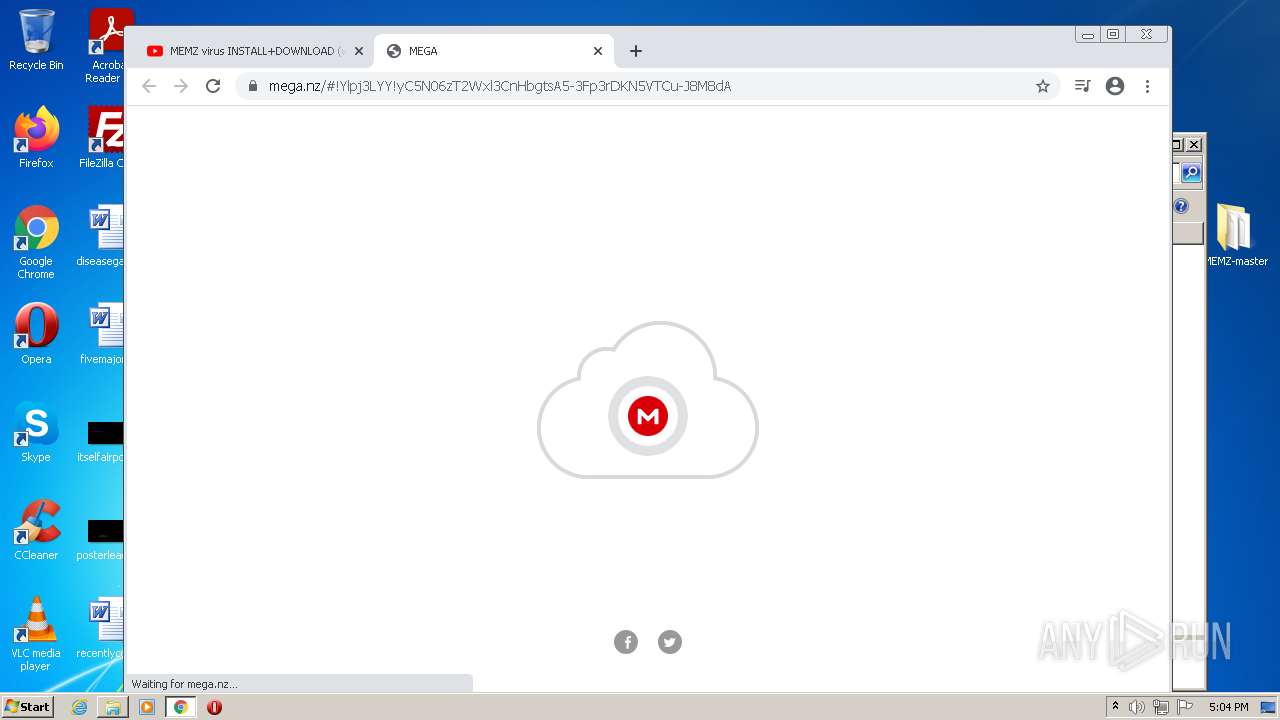Launch CCleaner desktop shortcut
The width and height of the screenshot is (1280, 720).
click(x=36, y=530)
